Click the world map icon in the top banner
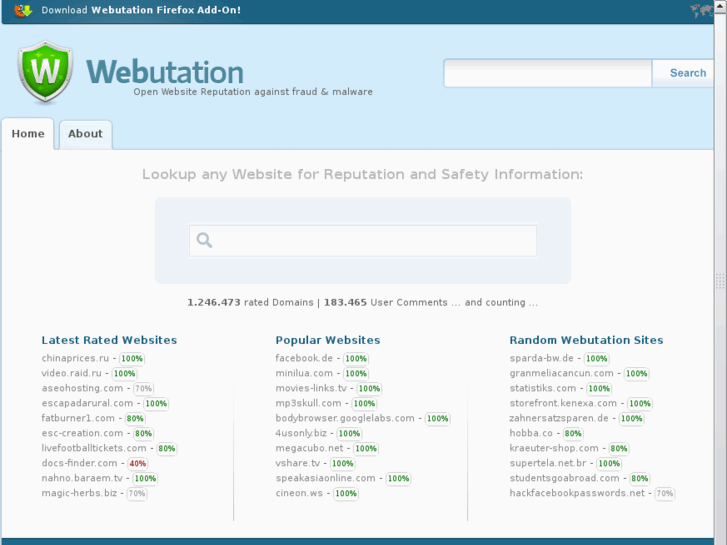This screenshot has width=727, height=545. [701, 10]
